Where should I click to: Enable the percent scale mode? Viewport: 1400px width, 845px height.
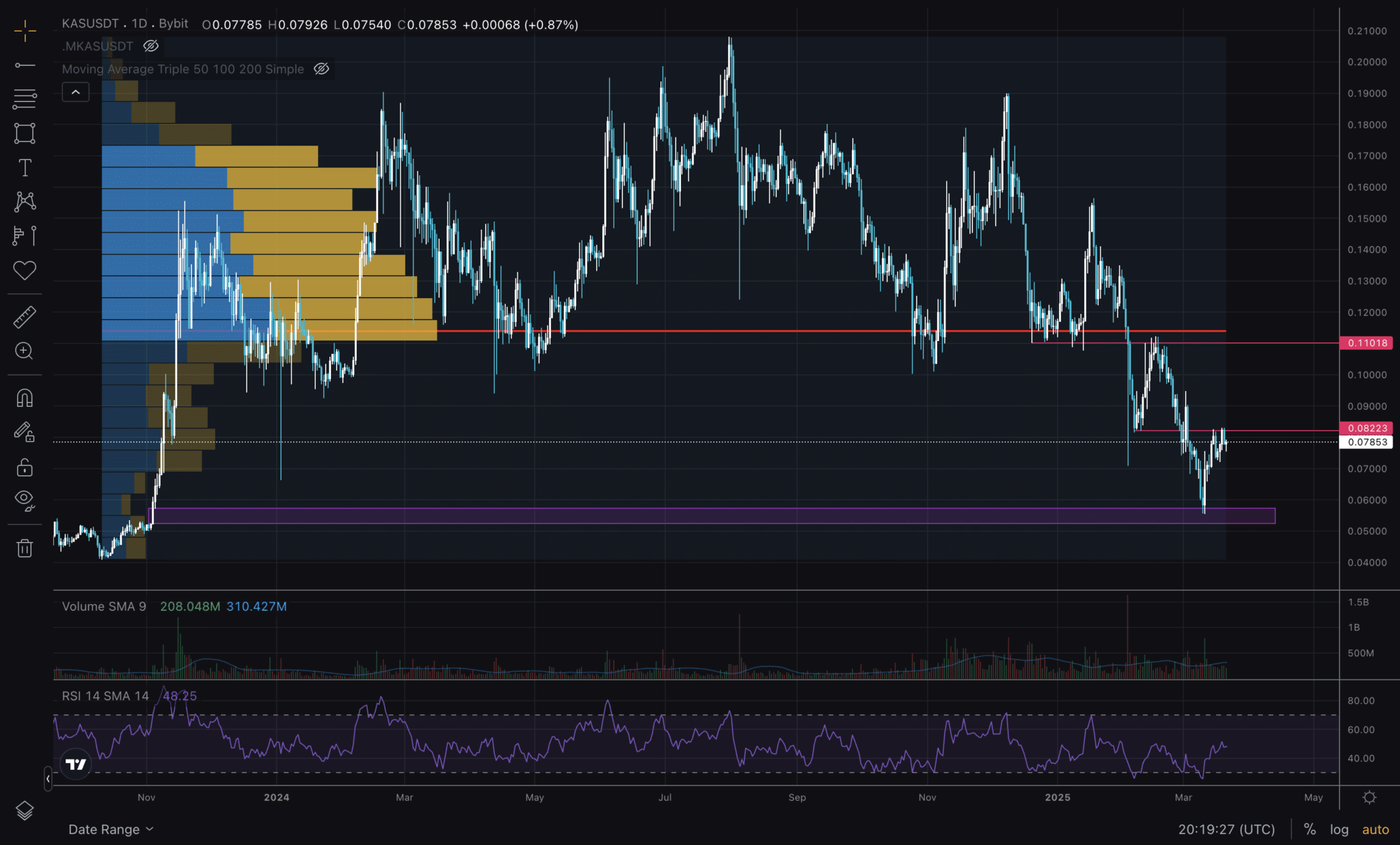(1309, 829)
